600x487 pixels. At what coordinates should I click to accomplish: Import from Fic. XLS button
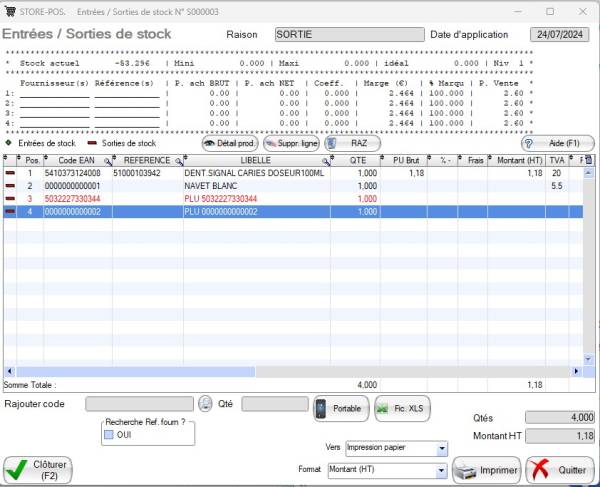(x=401, y=408)
